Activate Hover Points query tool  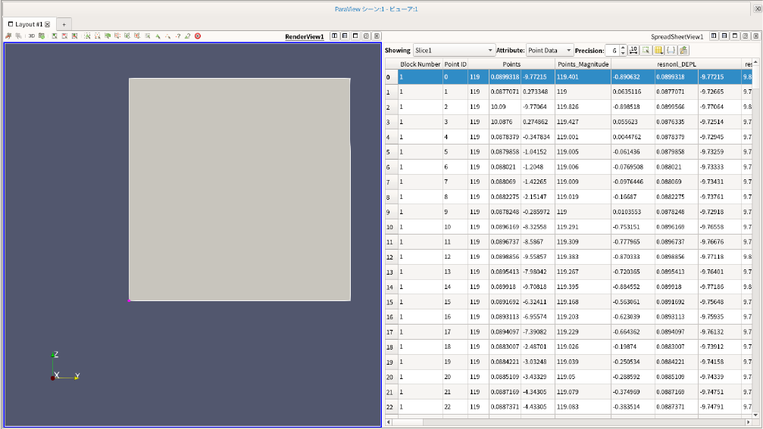pyautogui.click(x=178, y=36)
